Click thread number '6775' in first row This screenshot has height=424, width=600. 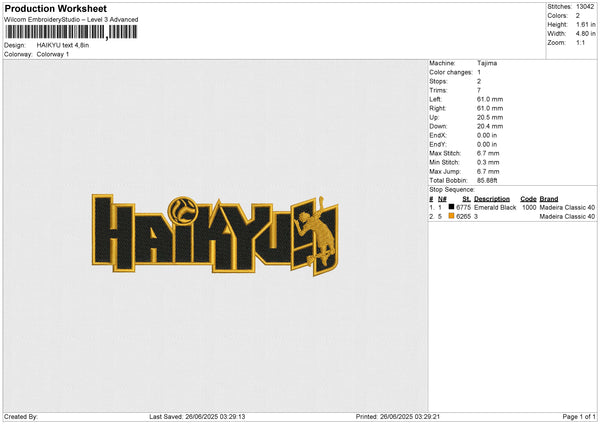pyautogui.click(x=463, y=207)
